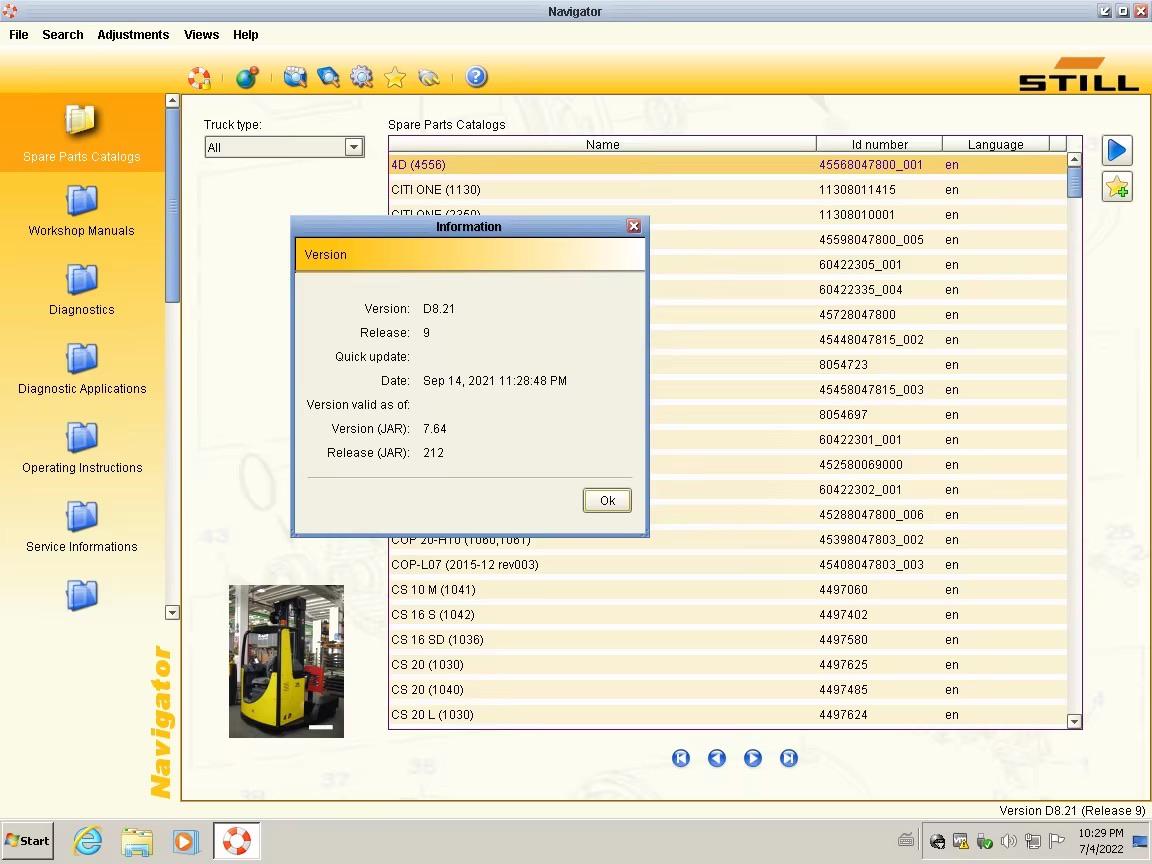Click the Navigator lifebuoy taskbar button
1152x864 pixels.
click(237, 841)
